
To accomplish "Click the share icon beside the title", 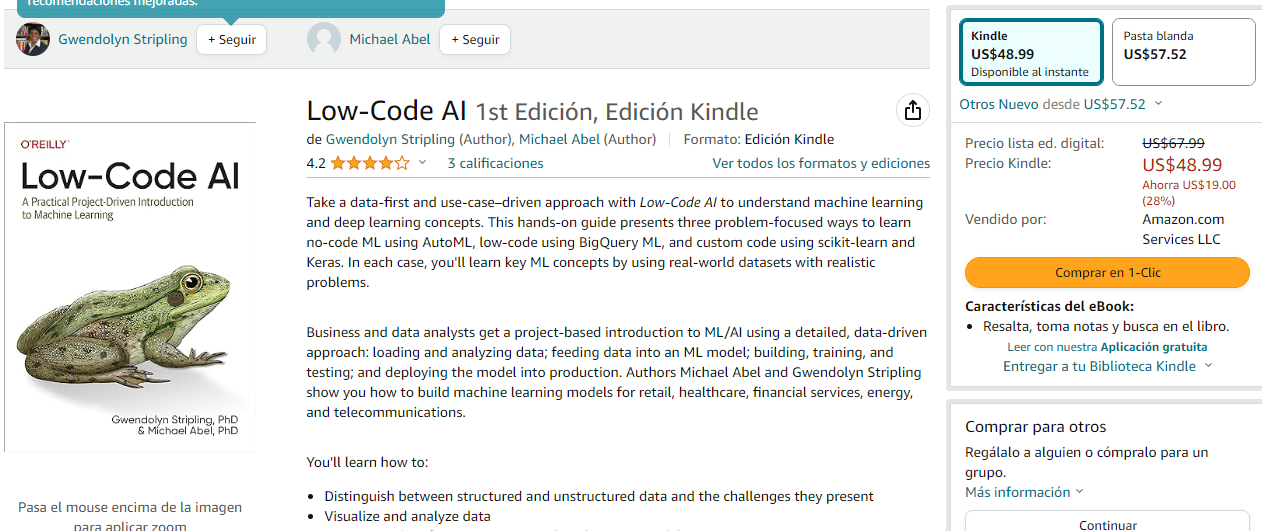I will pos(912,111).
